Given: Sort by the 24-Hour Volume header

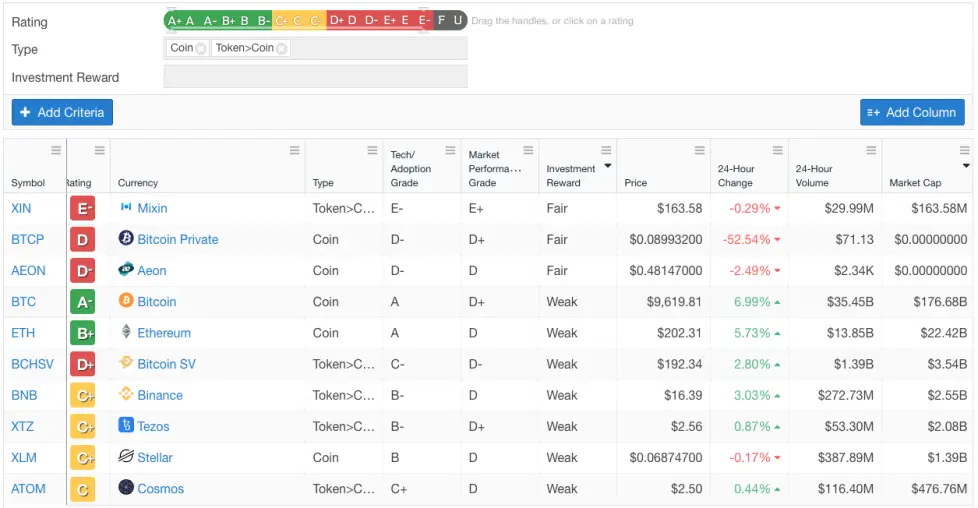Looking at the screenshot, I should click(814, 176).
